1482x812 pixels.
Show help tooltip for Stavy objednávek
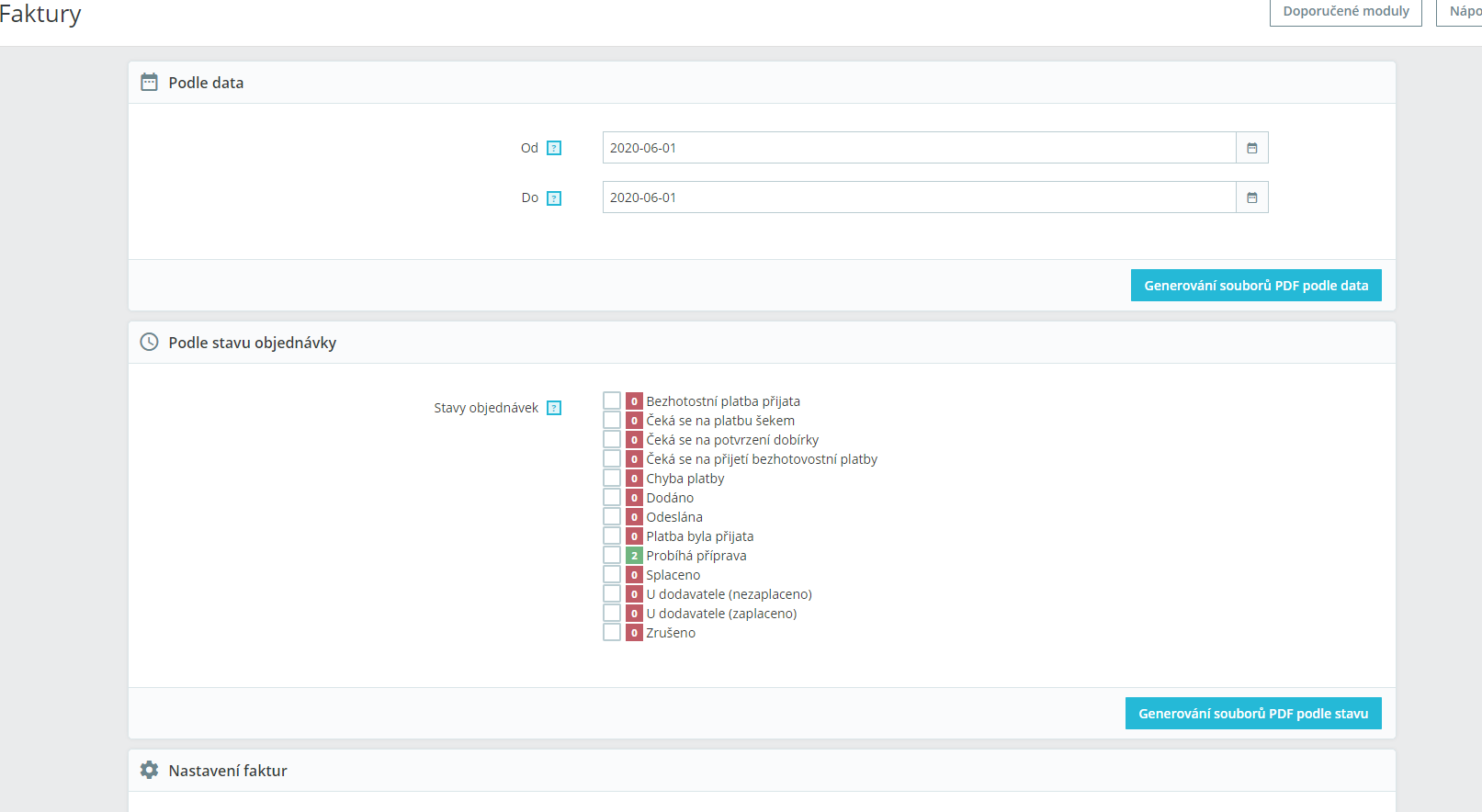tap(554, 408)
